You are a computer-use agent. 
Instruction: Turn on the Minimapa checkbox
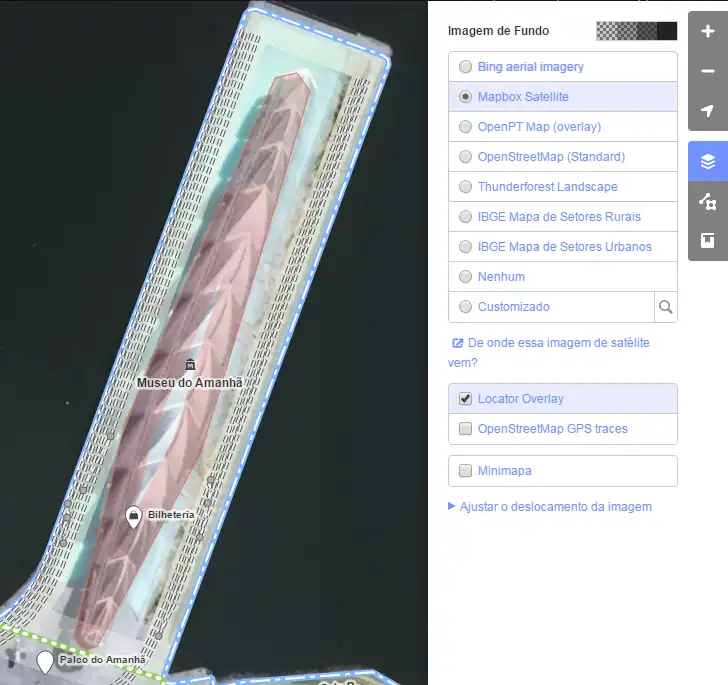tap(466, 471)
